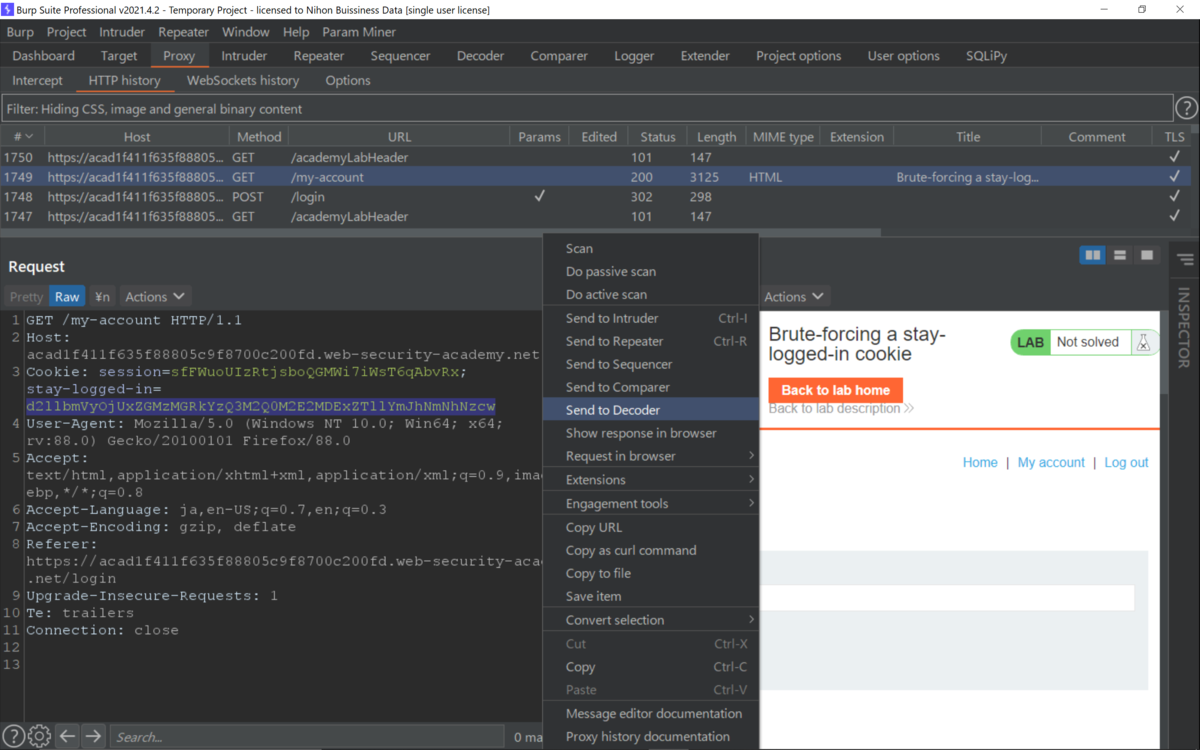Open the WebSockets history sub-tab
This screenshot has width=1200, height=750.
pos(243,80)
